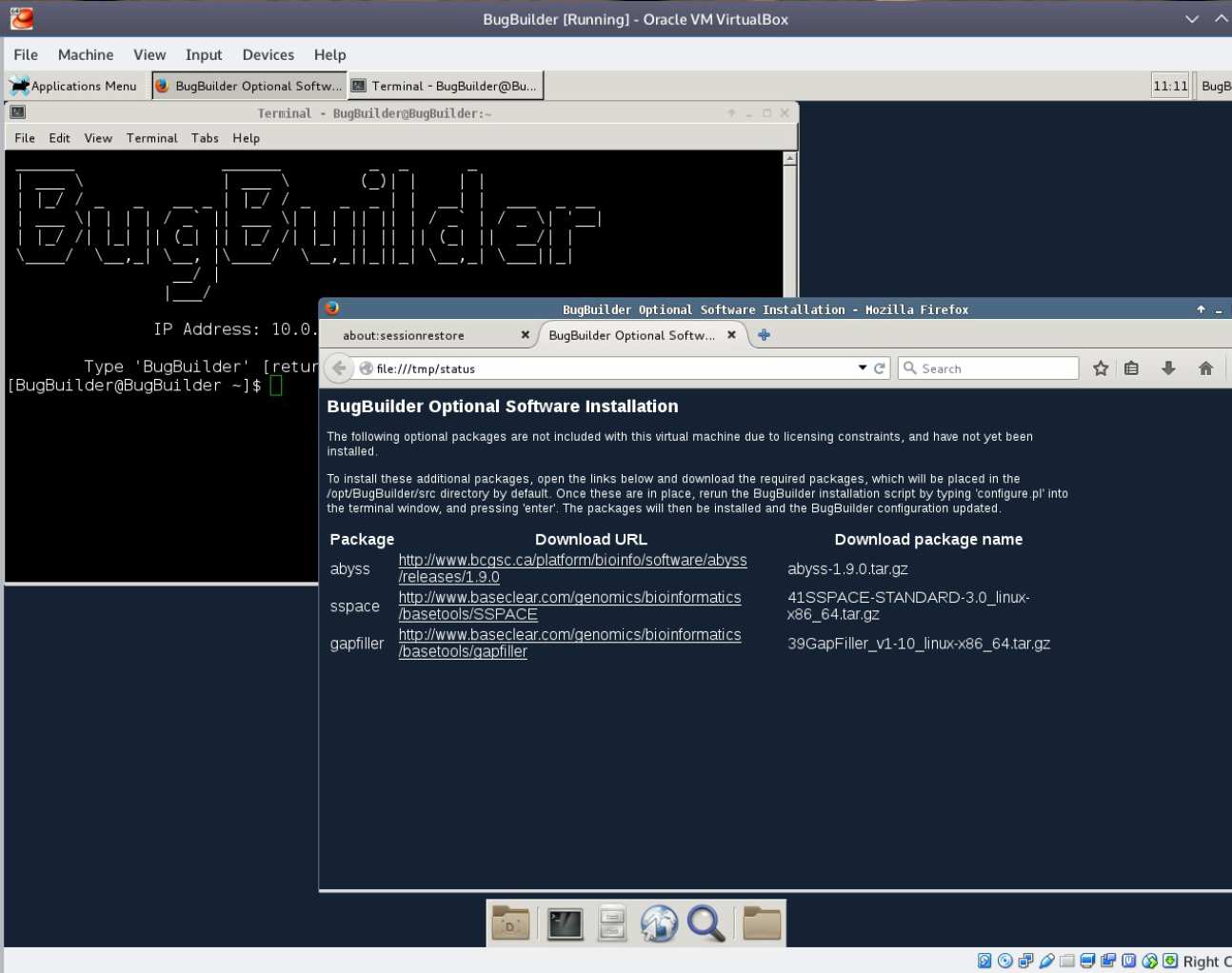
Task: Click the optical disc icon in VirtualBox status bar
Action: [1005, 961]
